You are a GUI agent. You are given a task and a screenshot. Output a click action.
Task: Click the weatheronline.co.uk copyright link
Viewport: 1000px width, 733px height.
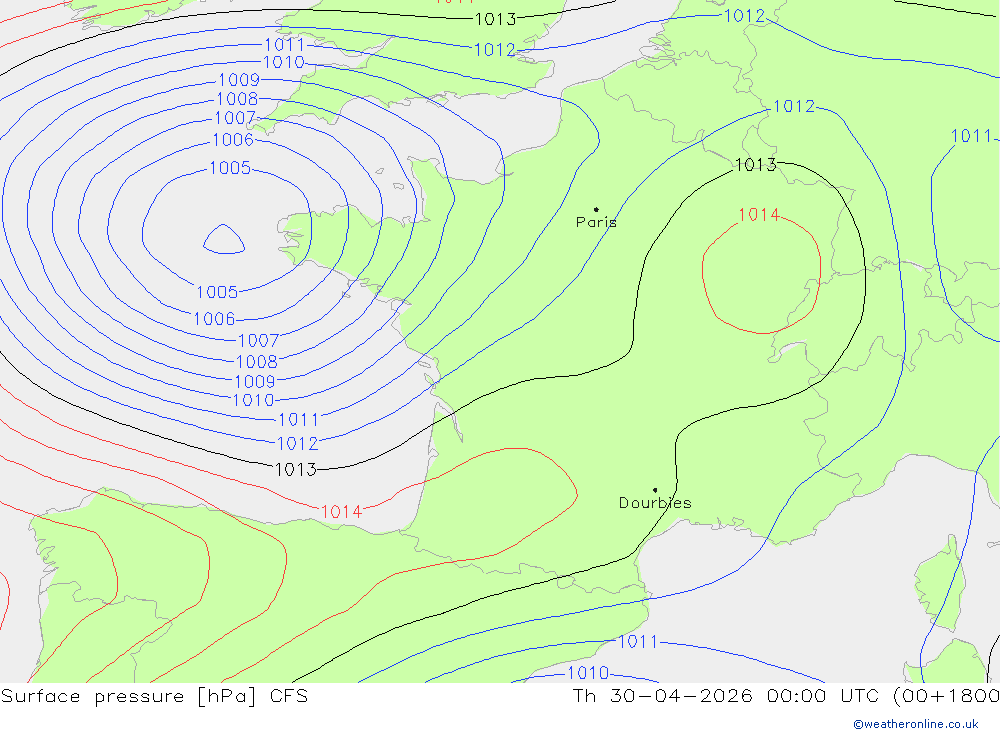pyautogui.click(x=916, y=724)
